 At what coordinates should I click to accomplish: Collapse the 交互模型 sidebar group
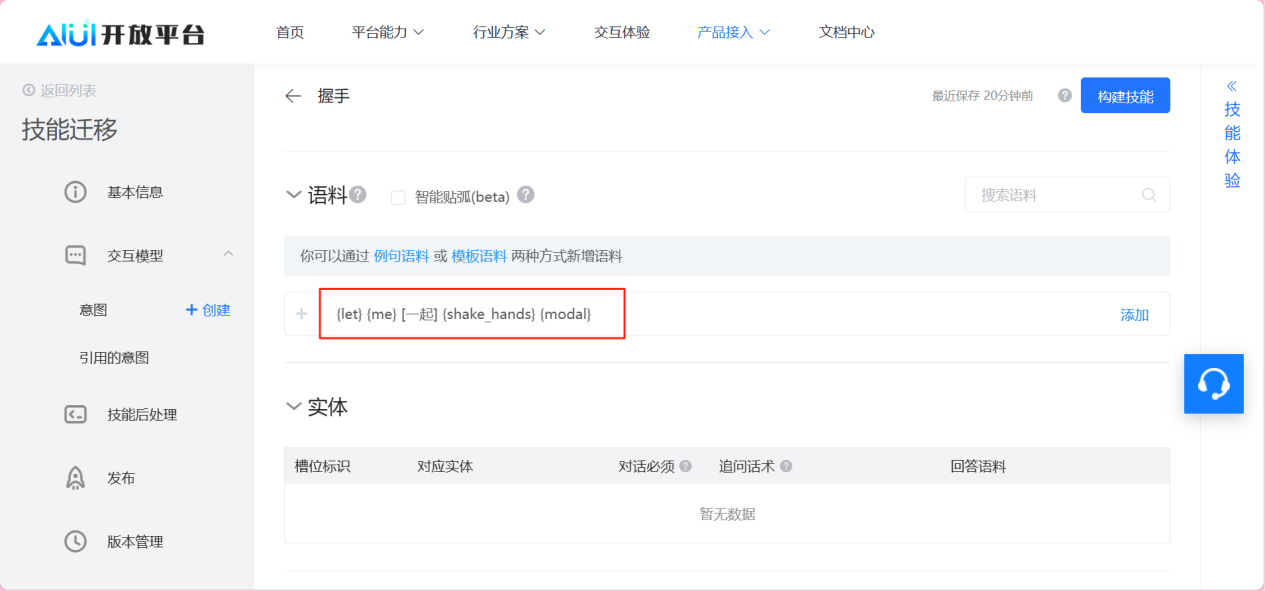(x=228, y=255)
